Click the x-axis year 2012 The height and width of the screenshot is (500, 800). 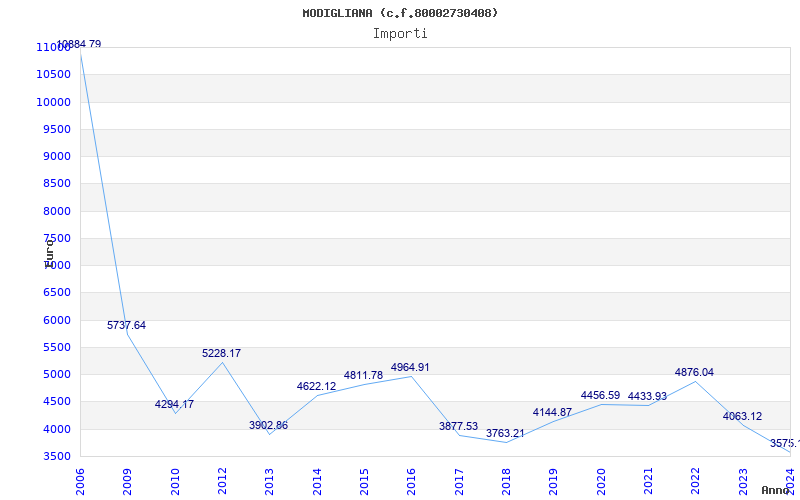pos(222,482)
